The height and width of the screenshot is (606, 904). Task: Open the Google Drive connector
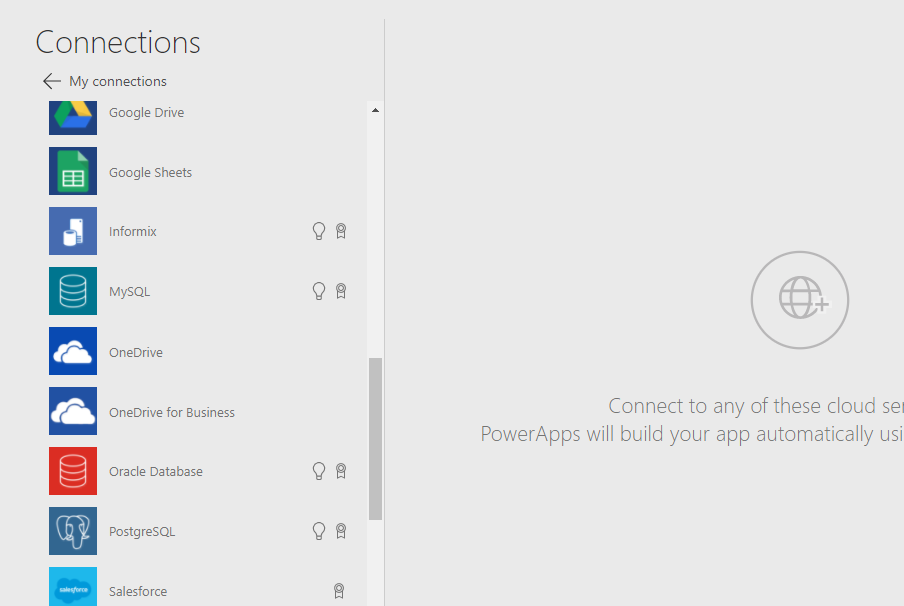(x=146, y=112)
